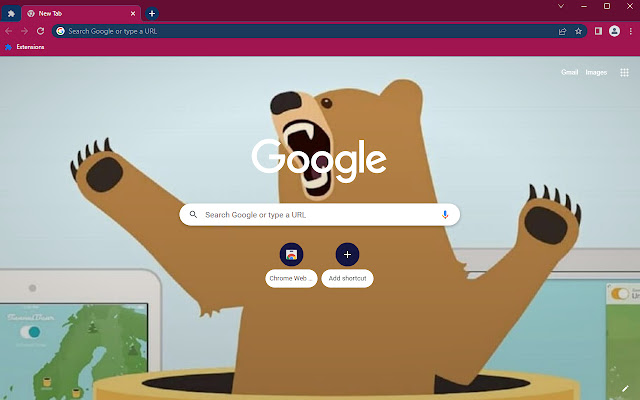
Task: Open the Chrome Web Store shortcut icon
Action: pos(291,254)
